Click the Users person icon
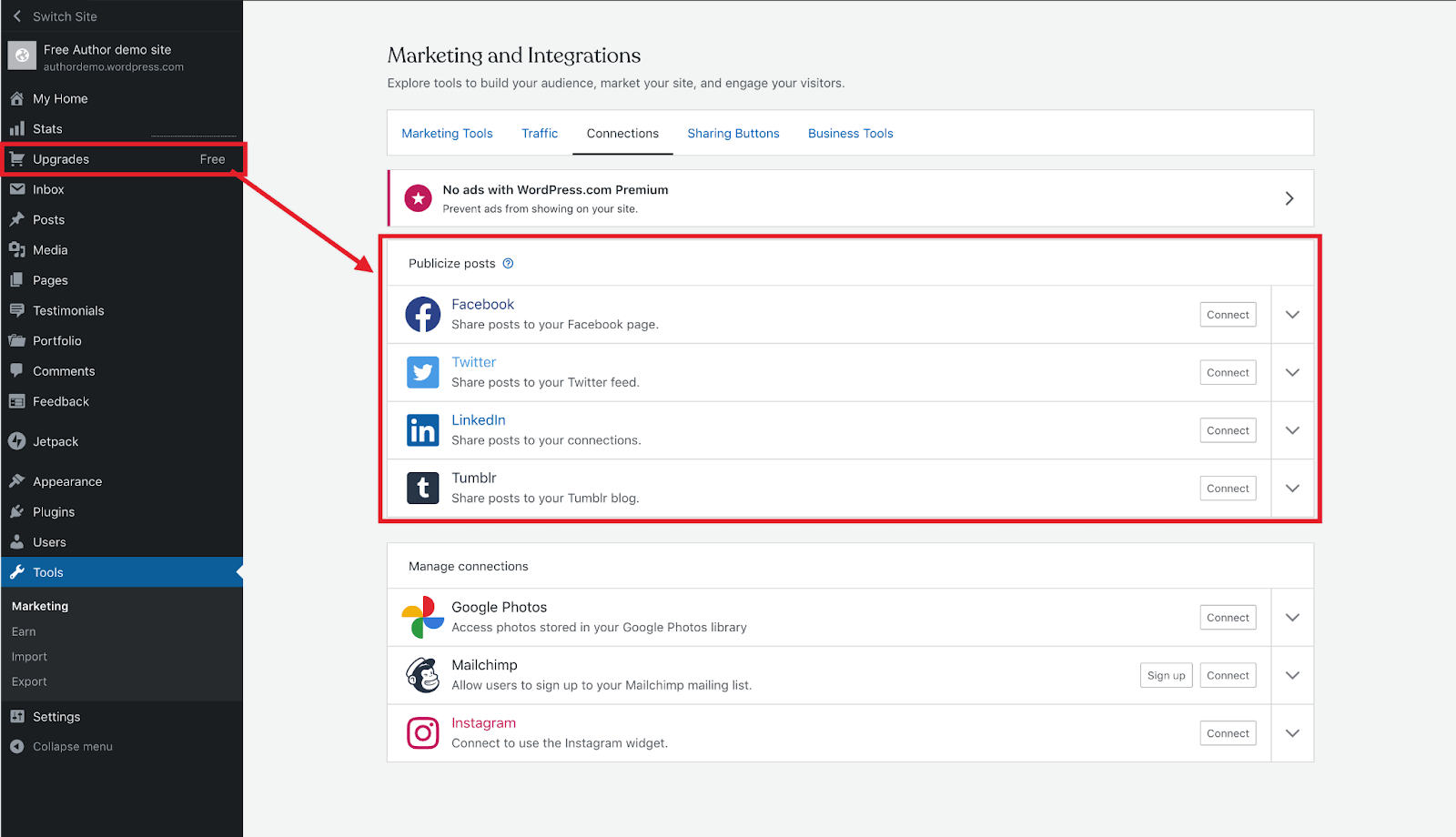The height and width of the screenshot is (837, 1456). pyautogui.click(x=16, y=541)
